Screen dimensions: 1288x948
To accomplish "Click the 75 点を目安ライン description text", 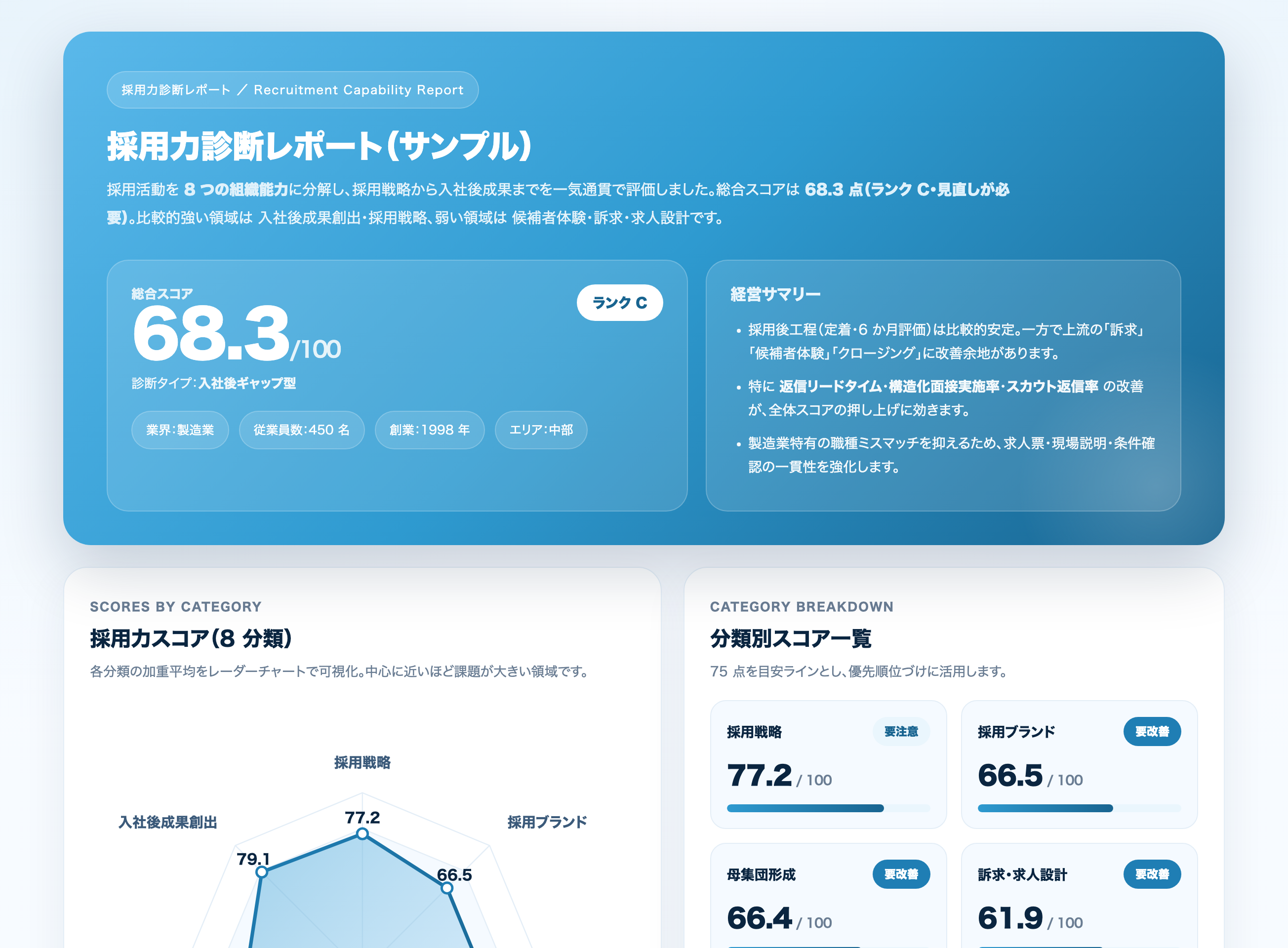I will (x=858, y=671).
